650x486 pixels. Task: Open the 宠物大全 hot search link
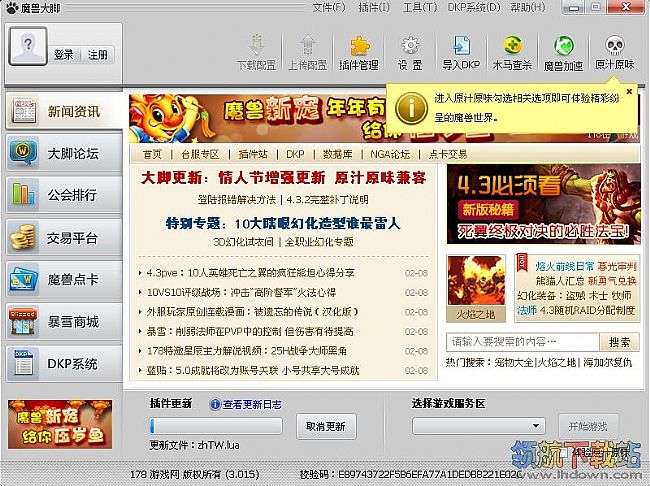(514, 362)
